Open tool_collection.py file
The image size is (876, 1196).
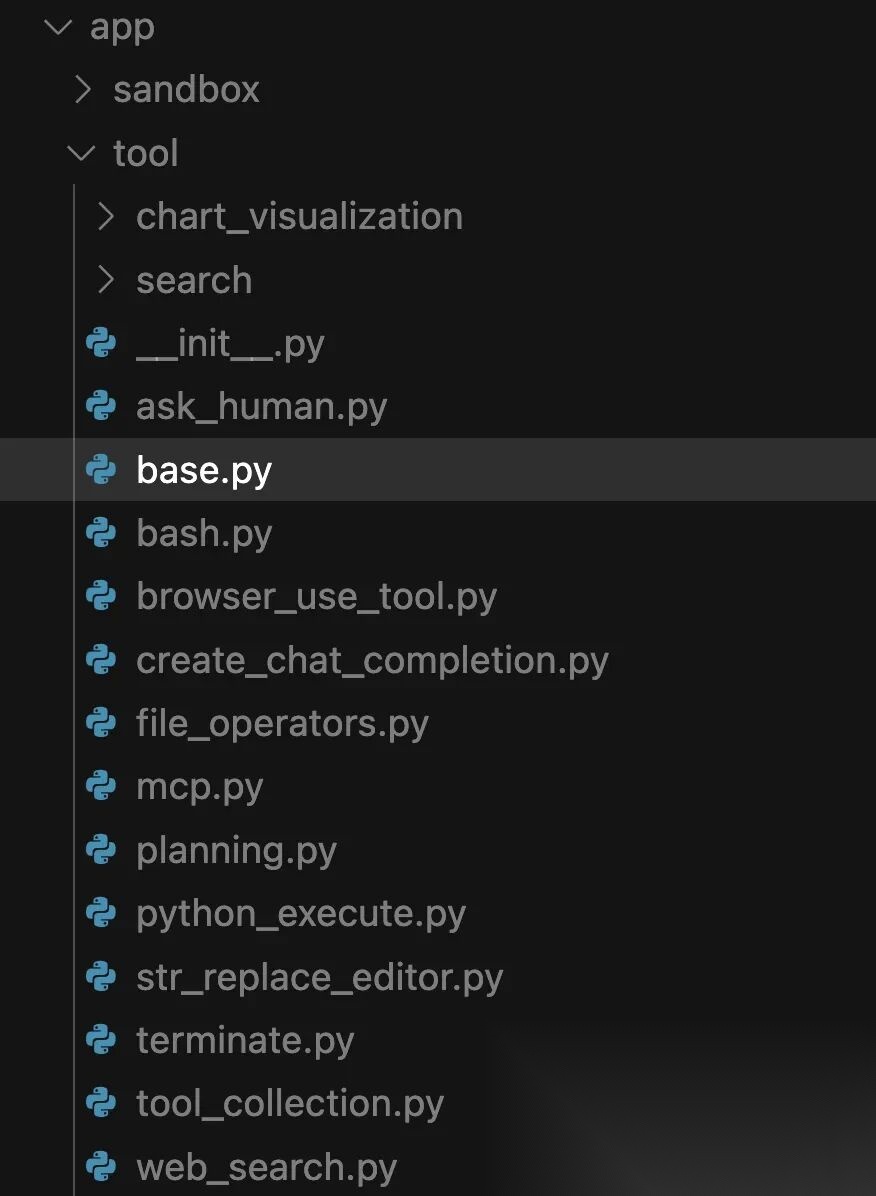click(289, 1104)
